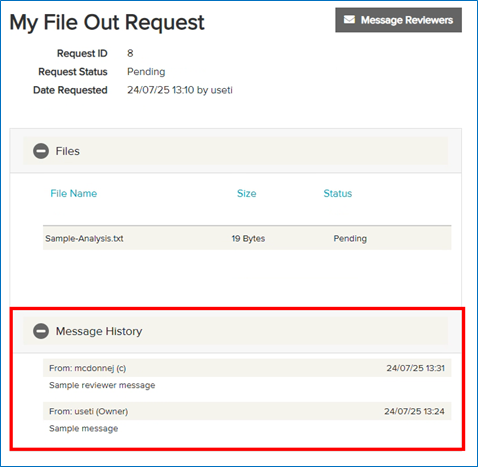Open message from mcdonnej (c)
478x467 pixels.
click(247, 368)
